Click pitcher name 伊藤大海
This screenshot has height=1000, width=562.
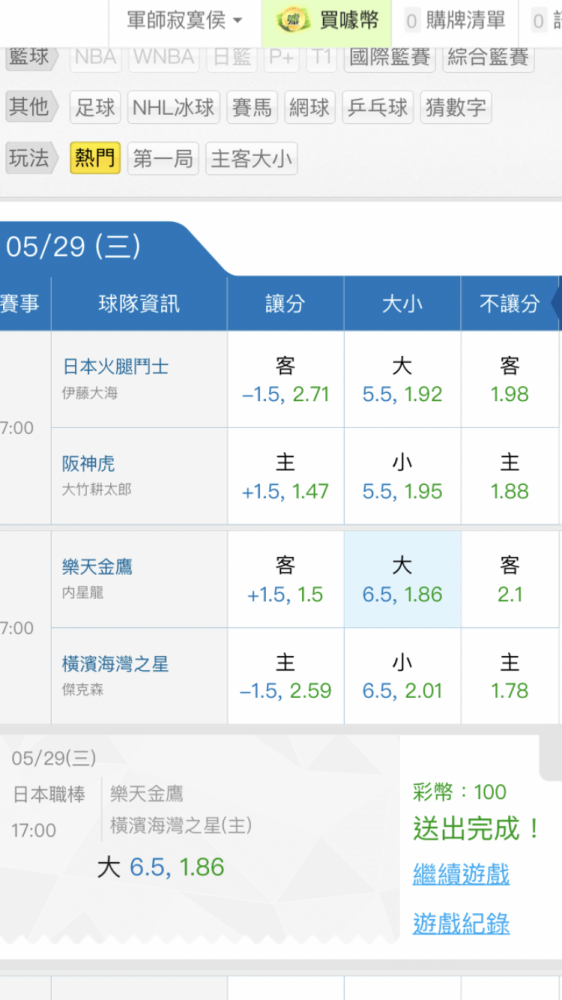[90, 393]
